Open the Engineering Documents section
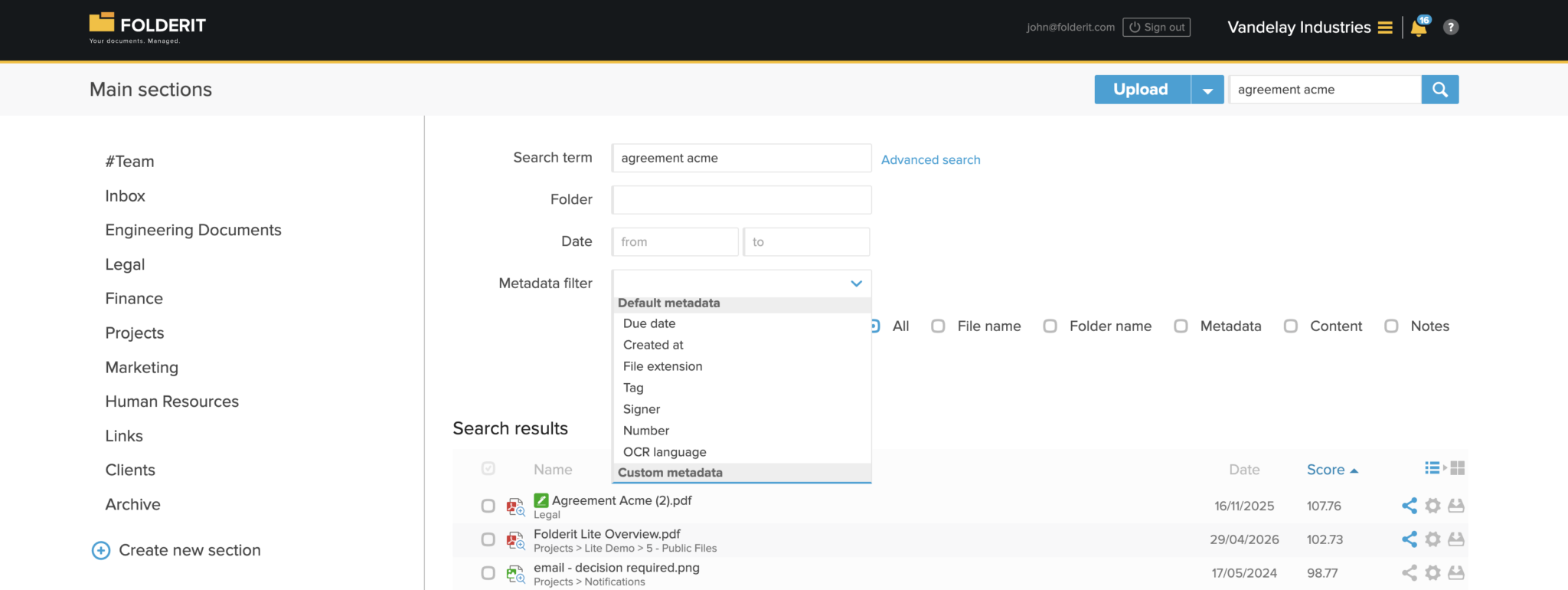This screenshot has height=590, width=1568. point(194,231)
